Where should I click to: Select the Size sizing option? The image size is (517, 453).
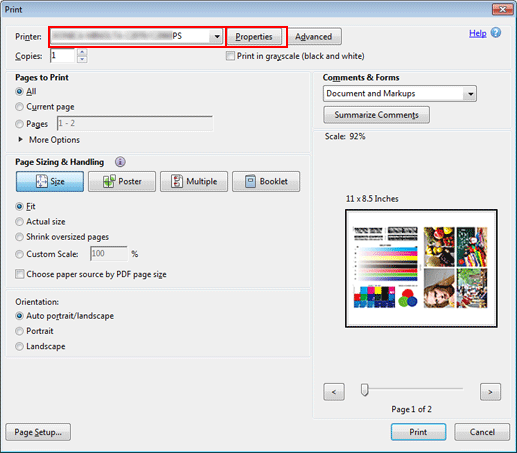pos(50,181)
